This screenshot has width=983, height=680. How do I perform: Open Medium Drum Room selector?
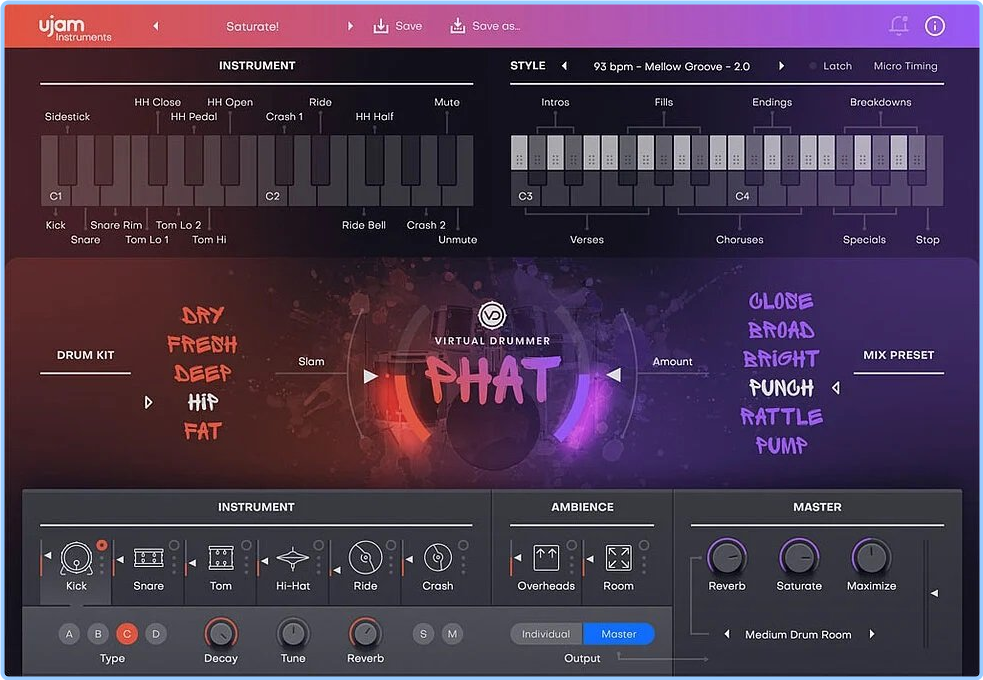[x=798, y=635]
